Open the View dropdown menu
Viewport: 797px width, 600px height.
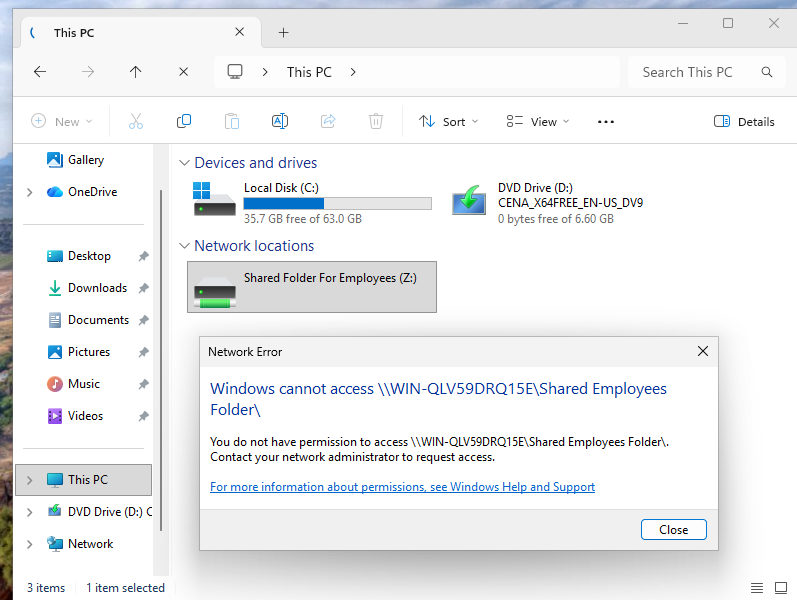coord(538,121)
